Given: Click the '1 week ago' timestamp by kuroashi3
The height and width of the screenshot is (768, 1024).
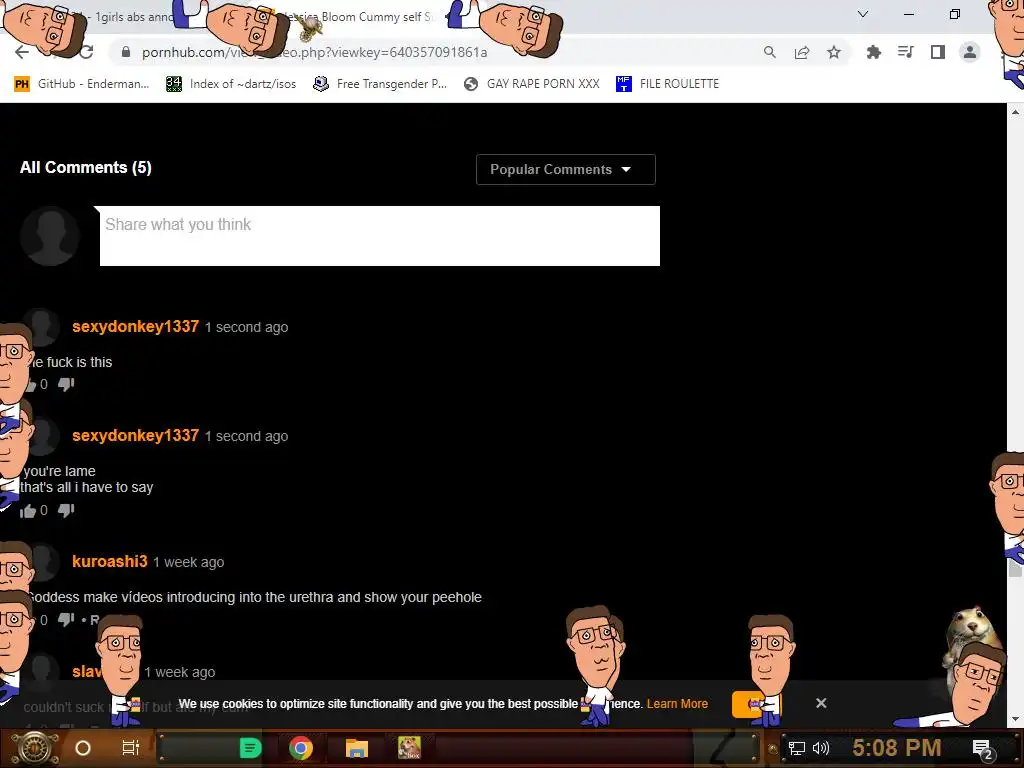Looking at the screenshot, I should coord(189,562).
